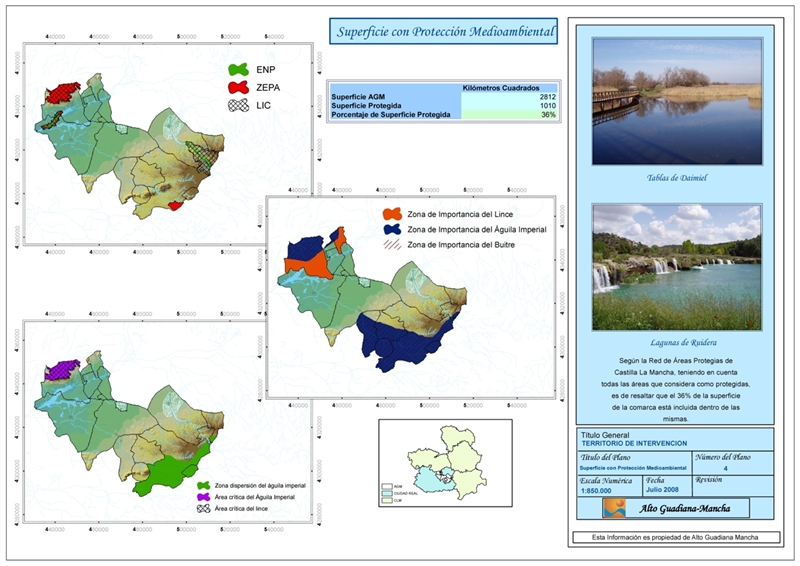Click the red ZEPA legend symbol
Image resolution: width=800 pixels, height=566 pixels.
[x=238, y=87]
